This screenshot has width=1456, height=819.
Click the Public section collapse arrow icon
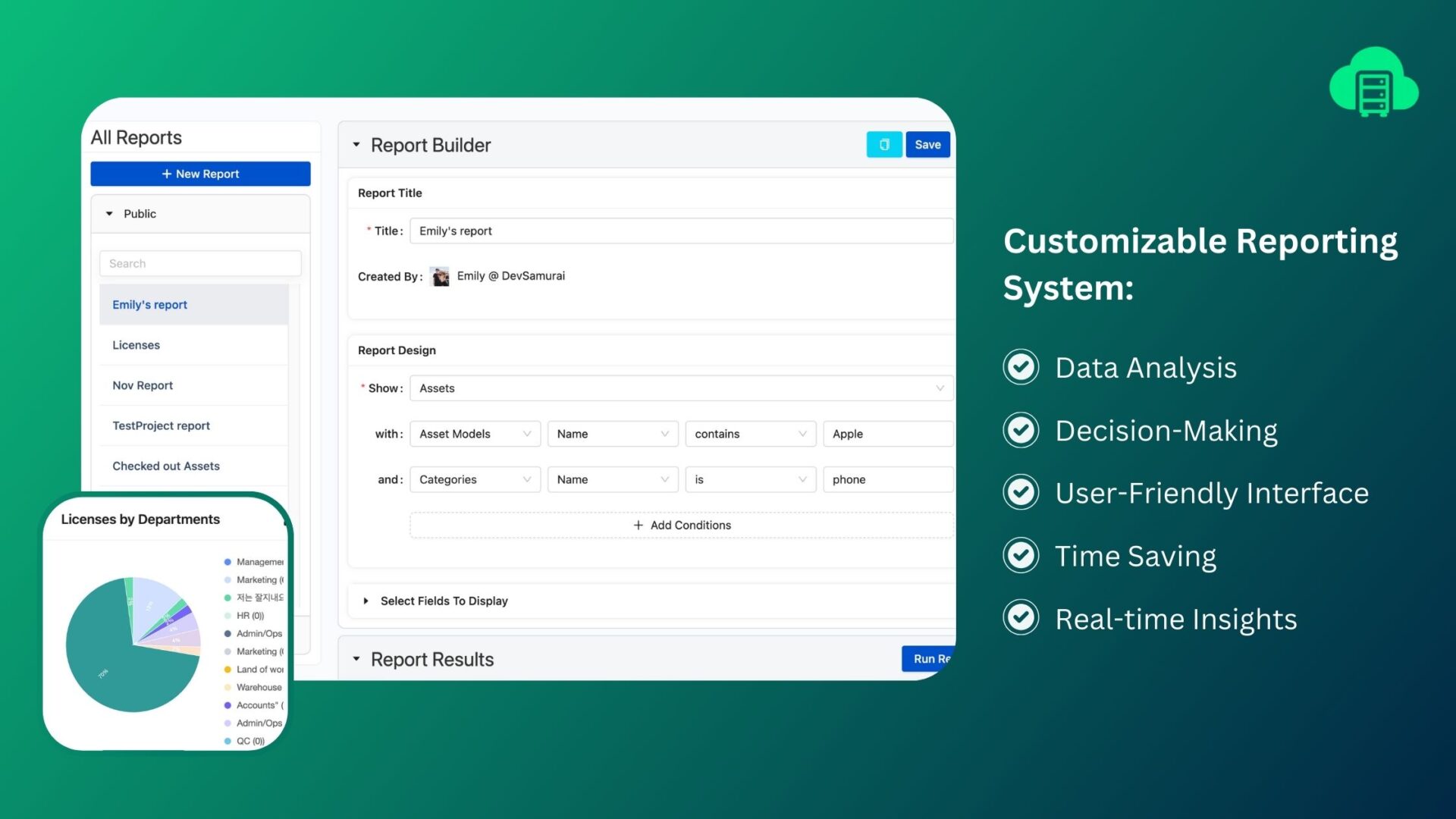pos(107,213)
